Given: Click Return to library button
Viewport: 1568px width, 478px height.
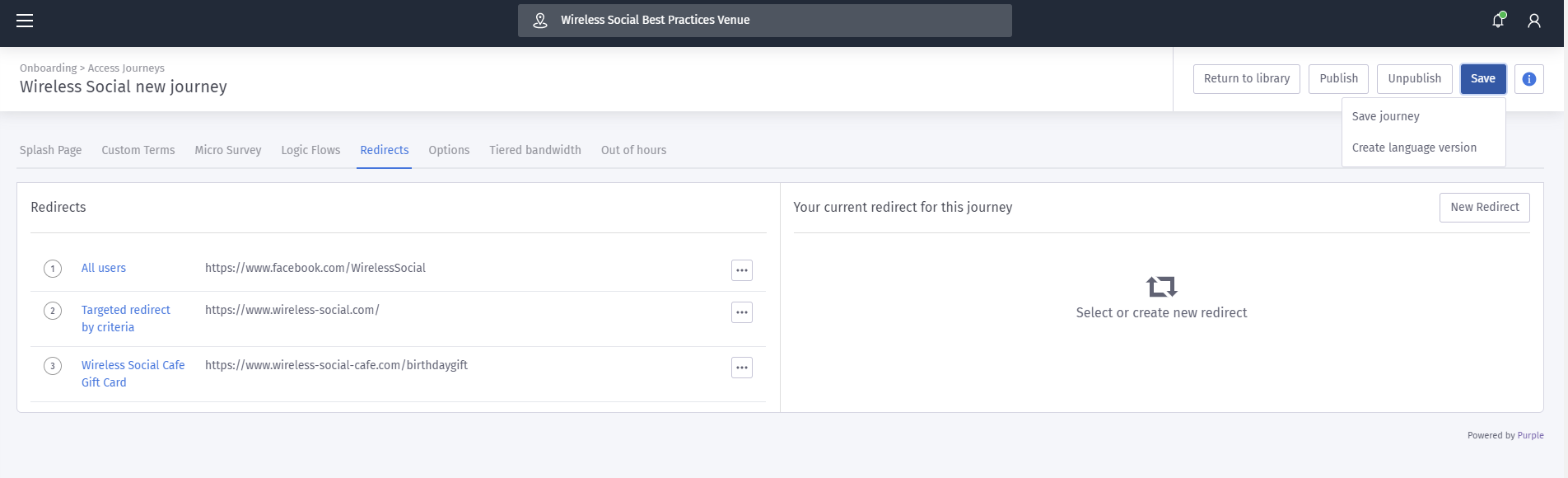Looking at the screenshot, I should [x=1247, y=79].
